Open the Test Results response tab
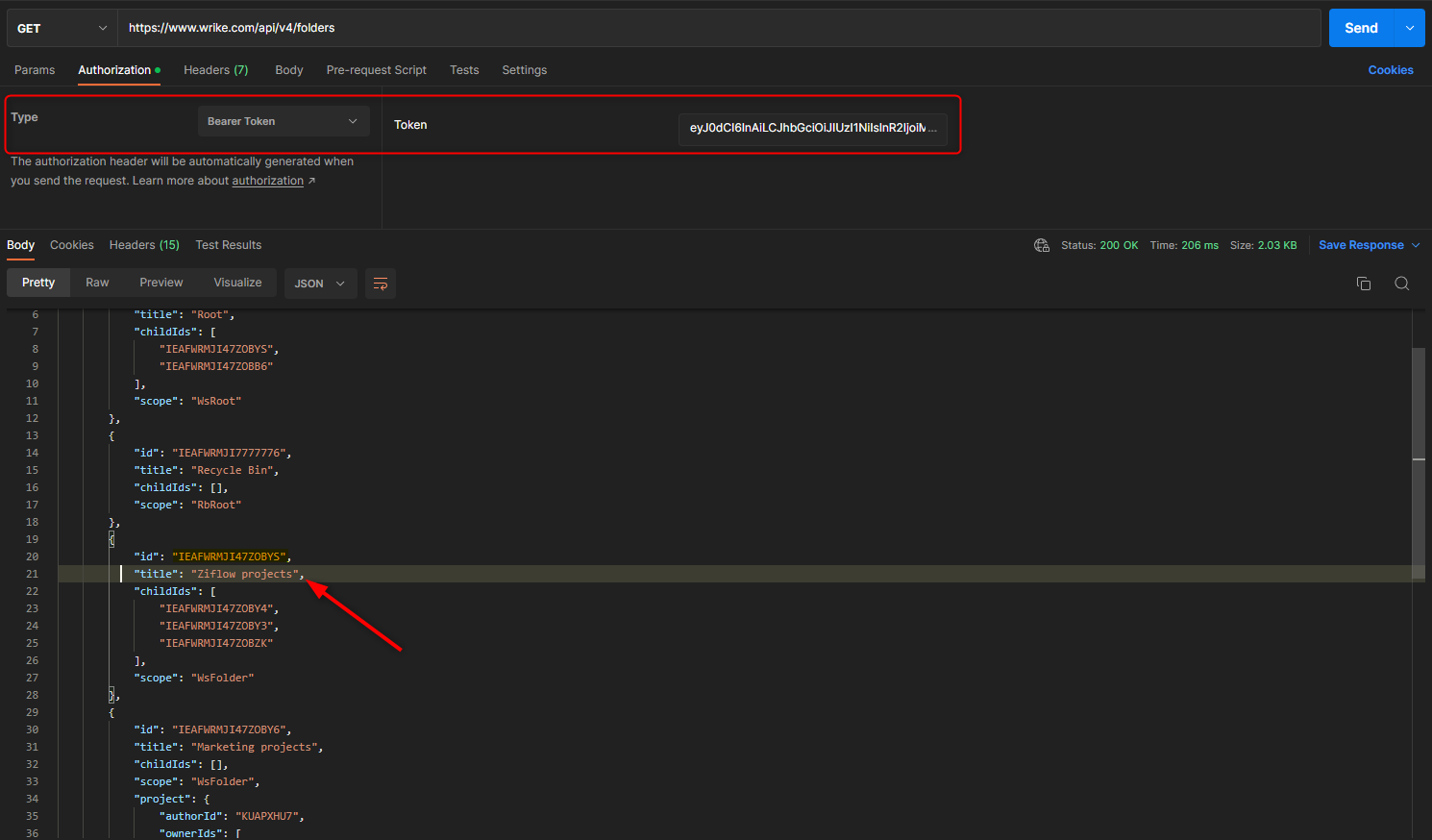This screenshot has width=1432, height=840. [x=228, y=245]
